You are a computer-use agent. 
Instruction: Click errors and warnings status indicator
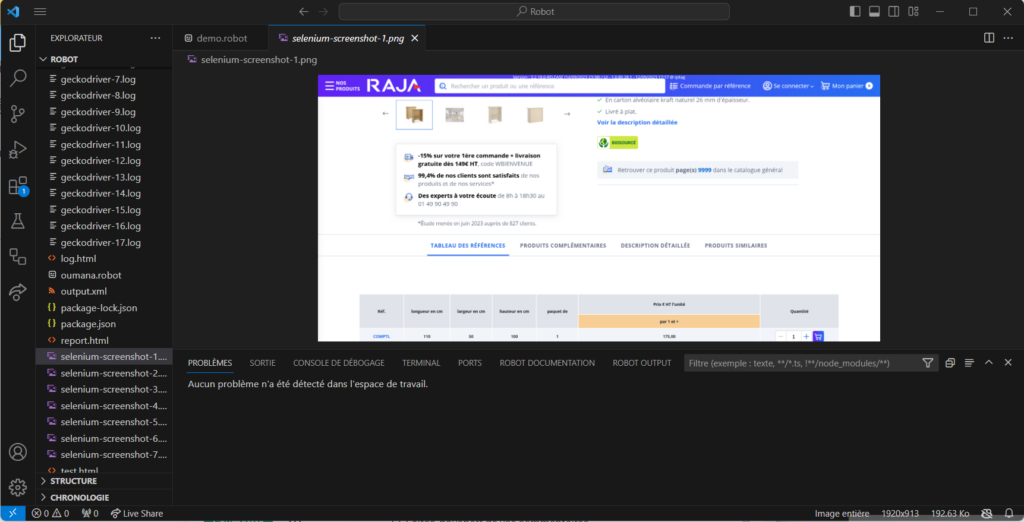pos(51,514)
